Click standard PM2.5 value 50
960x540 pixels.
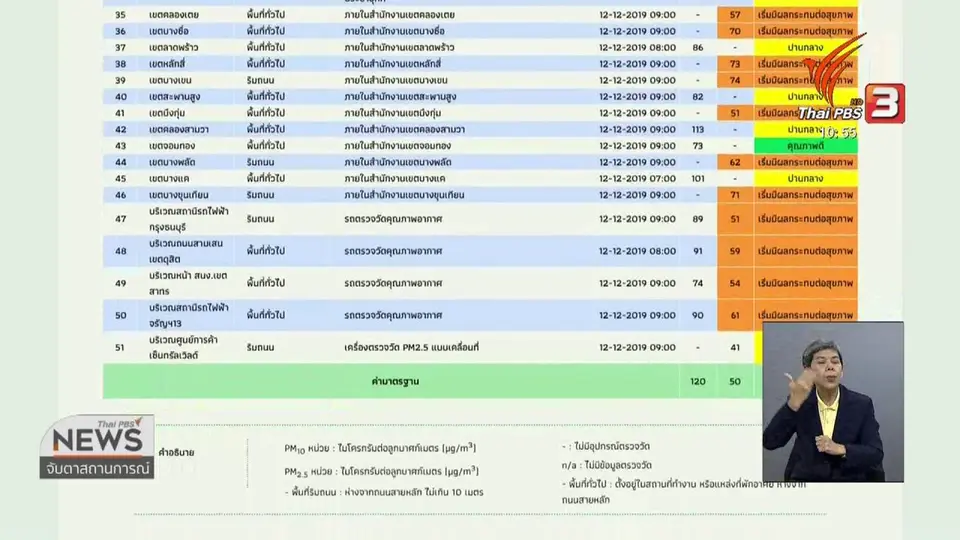click(x=735, y=381)
